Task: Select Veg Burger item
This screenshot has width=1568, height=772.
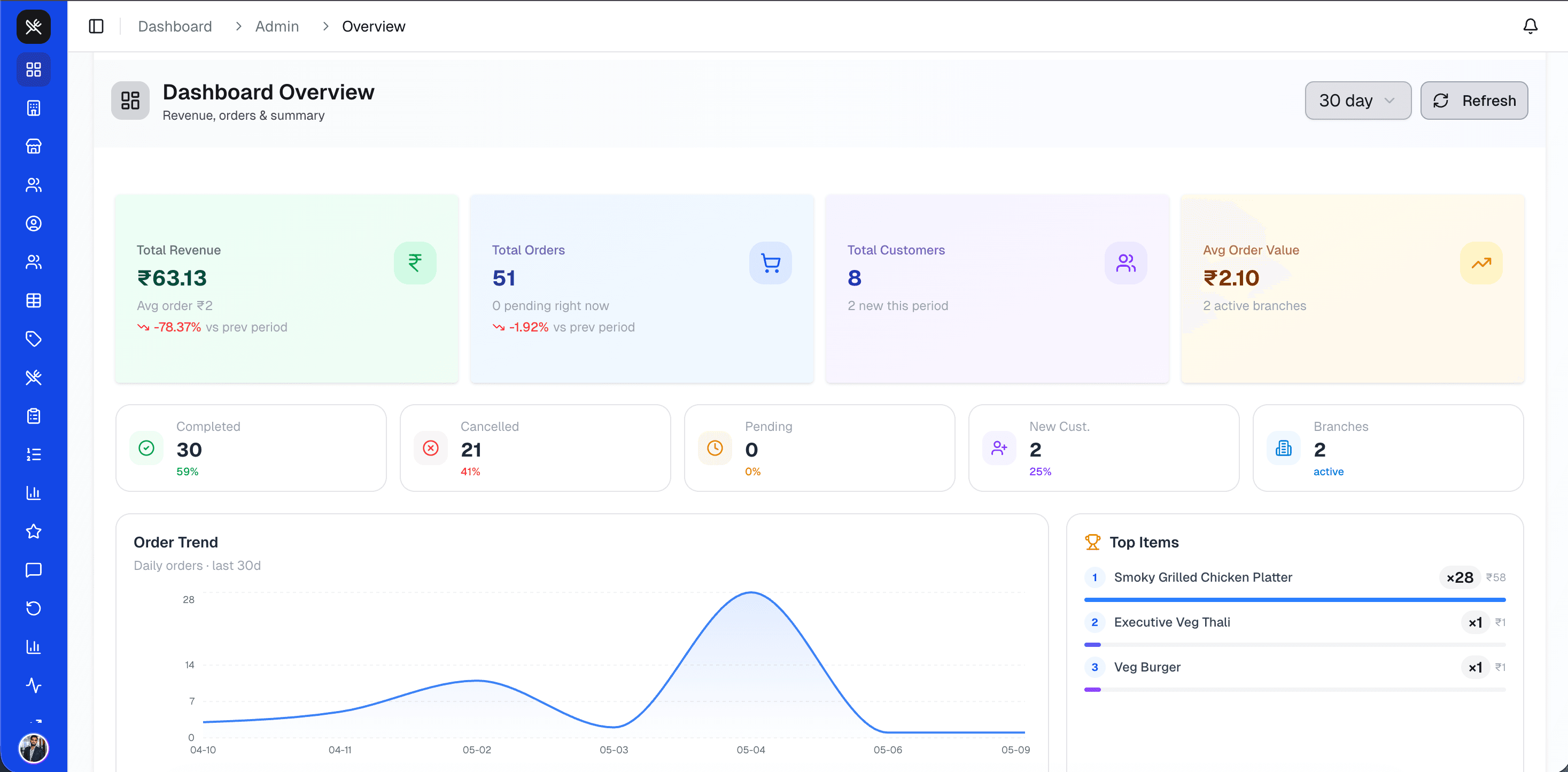Action: [1147, 667]
